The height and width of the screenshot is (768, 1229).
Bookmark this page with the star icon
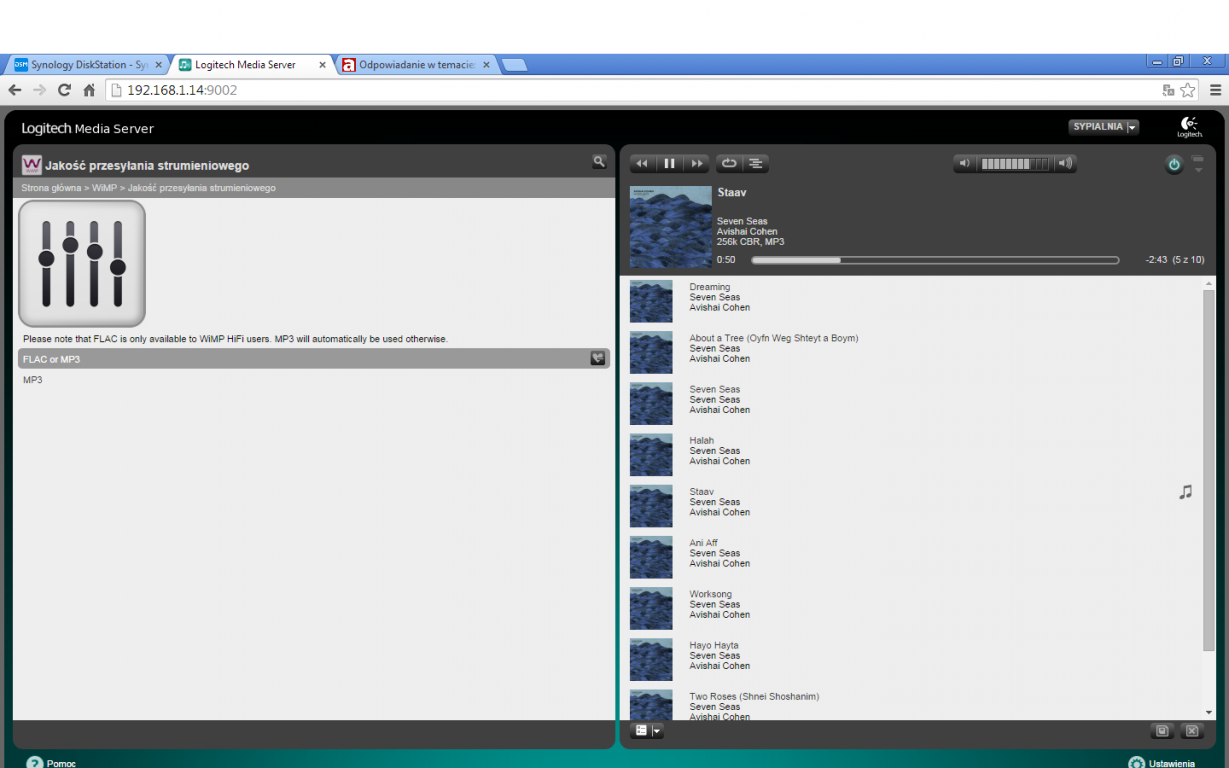[1188, 90]
